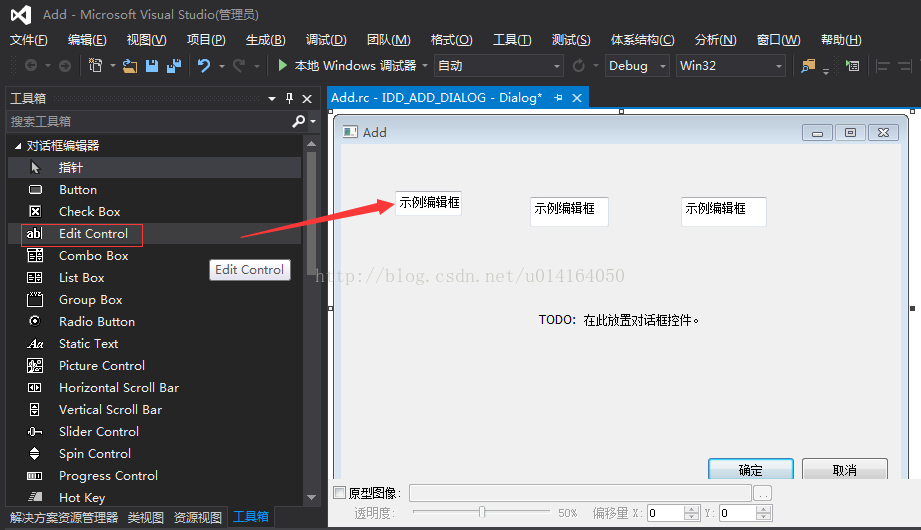
Task: Select the List Box control icon
Action: coord(35,277)
